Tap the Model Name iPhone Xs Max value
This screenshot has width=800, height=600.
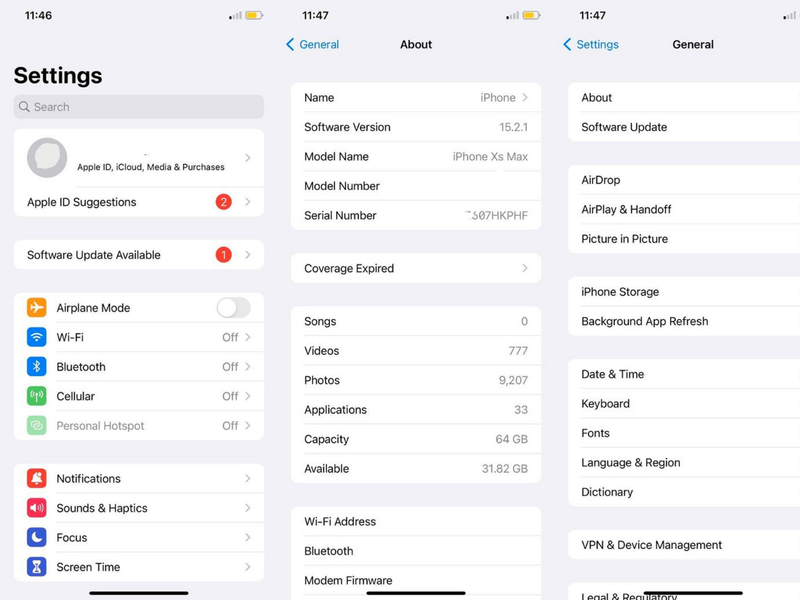point(490,157)
